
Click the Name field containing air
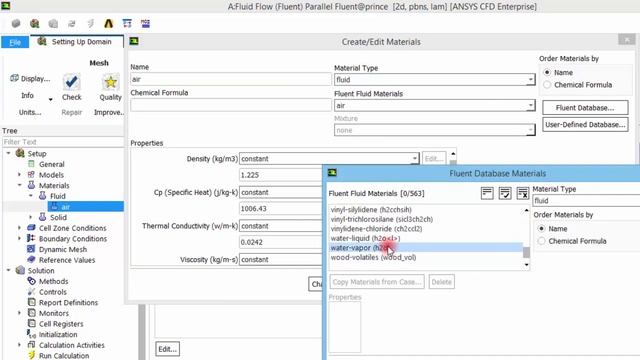(231, 79)
